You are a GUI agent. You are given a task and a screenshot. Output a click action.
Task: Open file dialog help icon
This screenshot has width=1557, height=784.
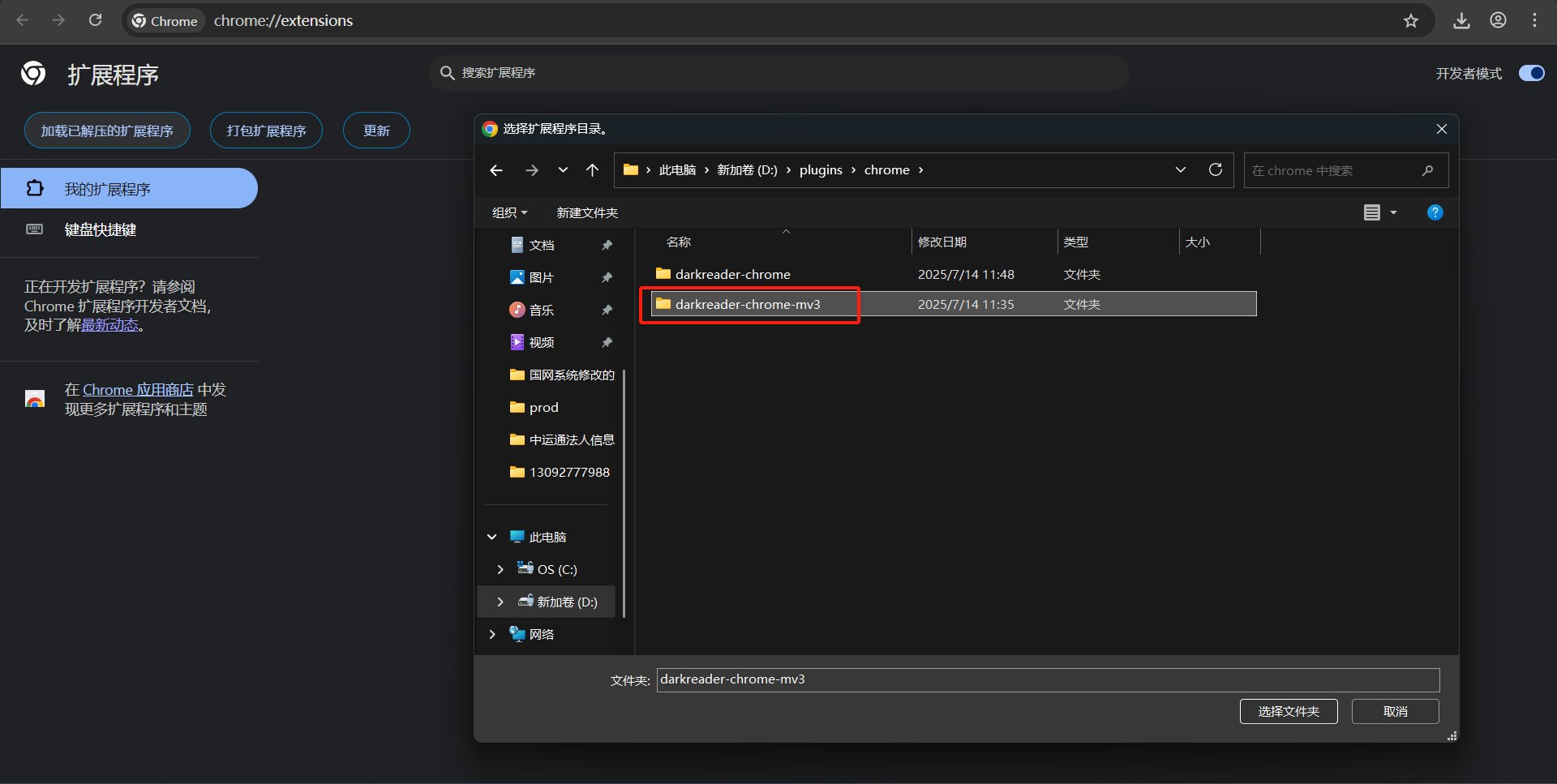click(x=1435, y=212)
